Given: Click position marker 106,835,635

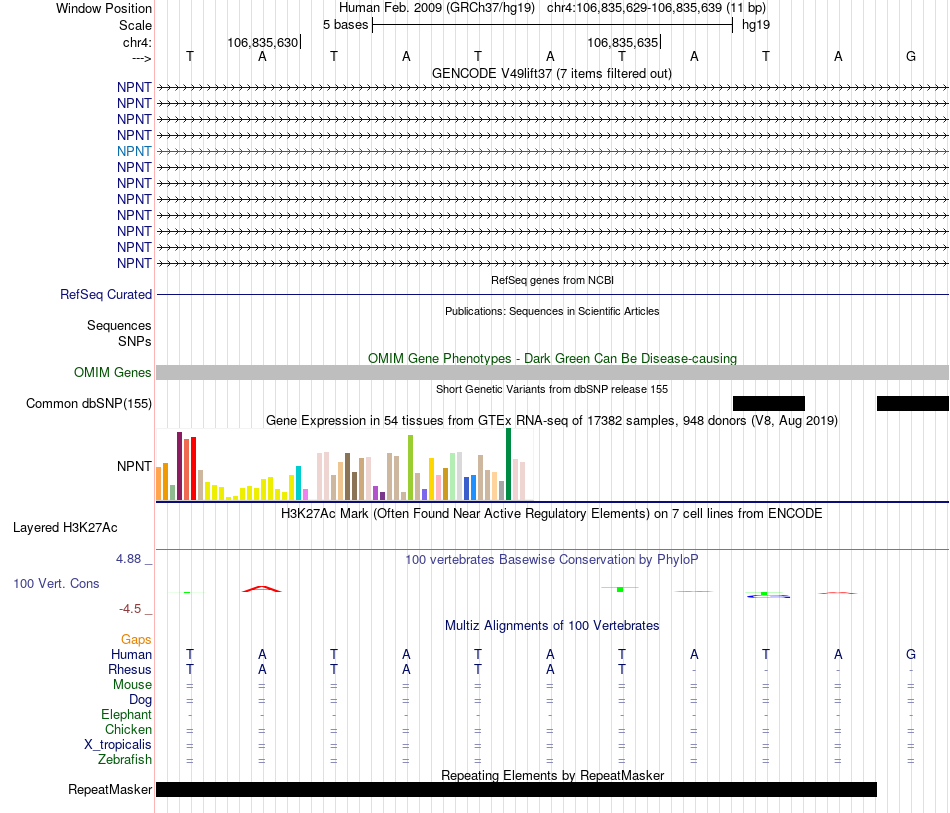Looking at the screenshot, I should pyautogui.click(x=622, y=42).
